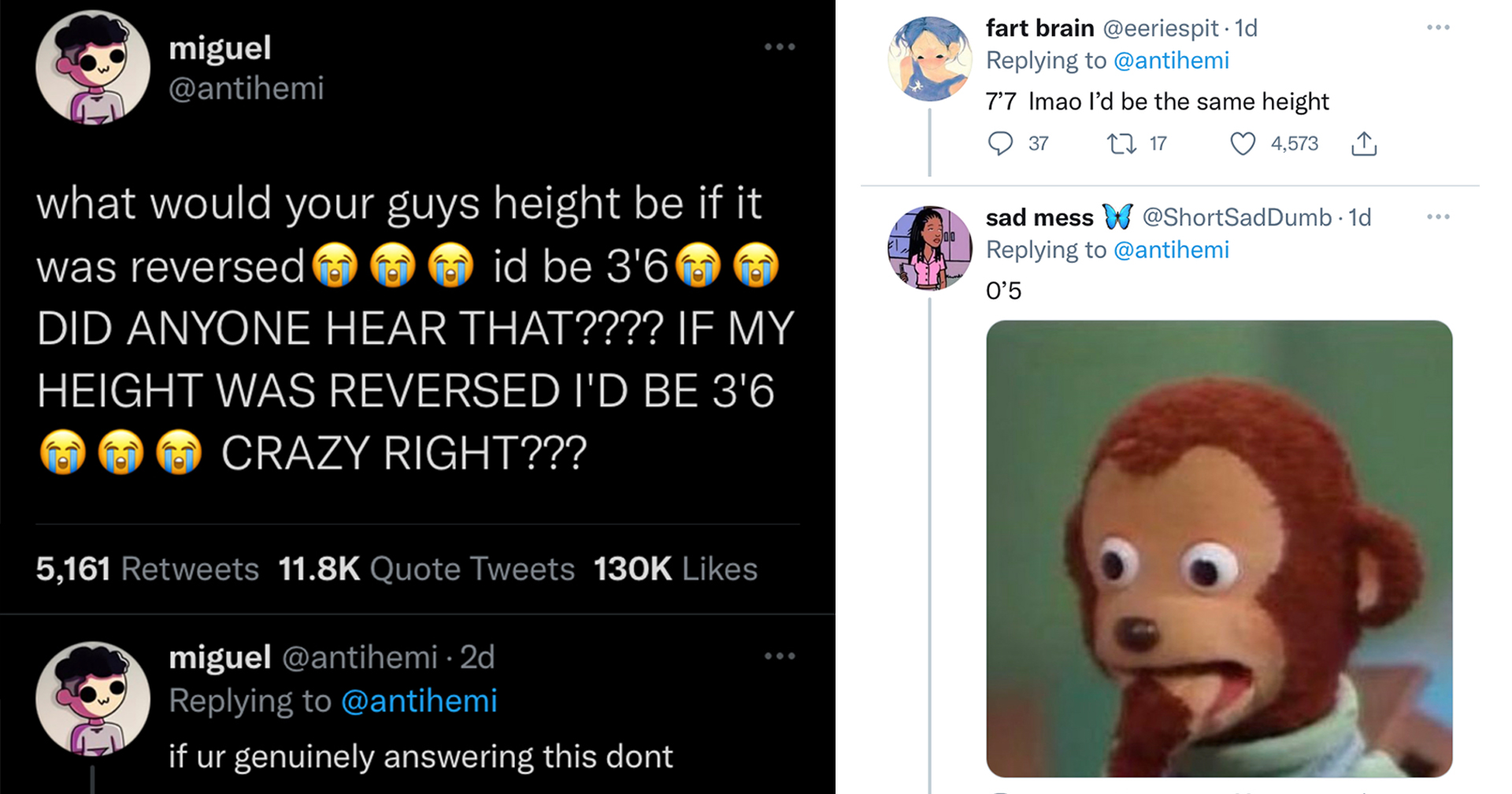The width and height of the screenshot is (1512, 794).
Task: Click the reply icon on fart brain's tweet
Action: click(1000, 143)
